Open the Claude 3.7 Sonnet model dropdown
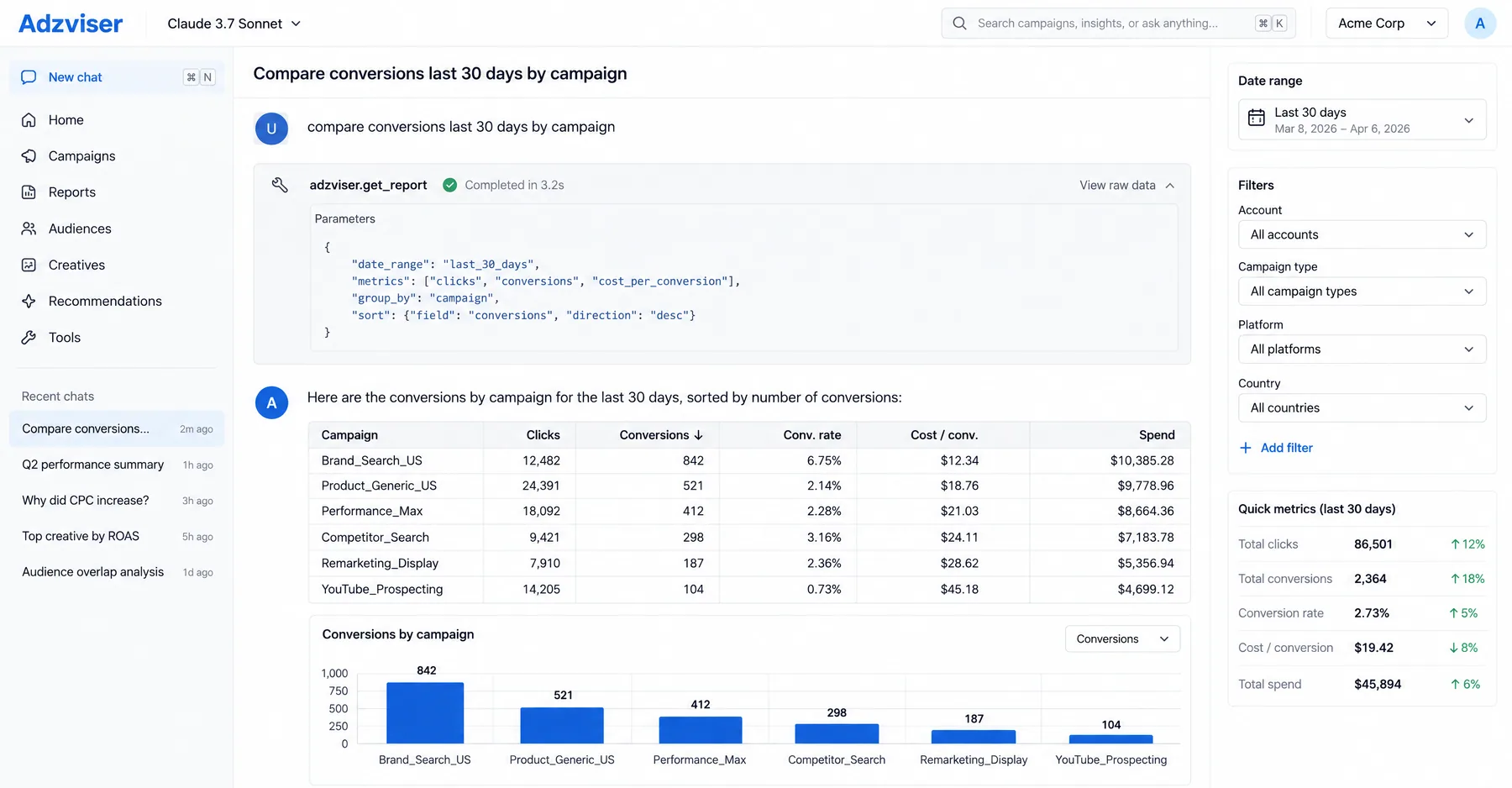Viewport: 1512px width, 788px height. (234, 24)
